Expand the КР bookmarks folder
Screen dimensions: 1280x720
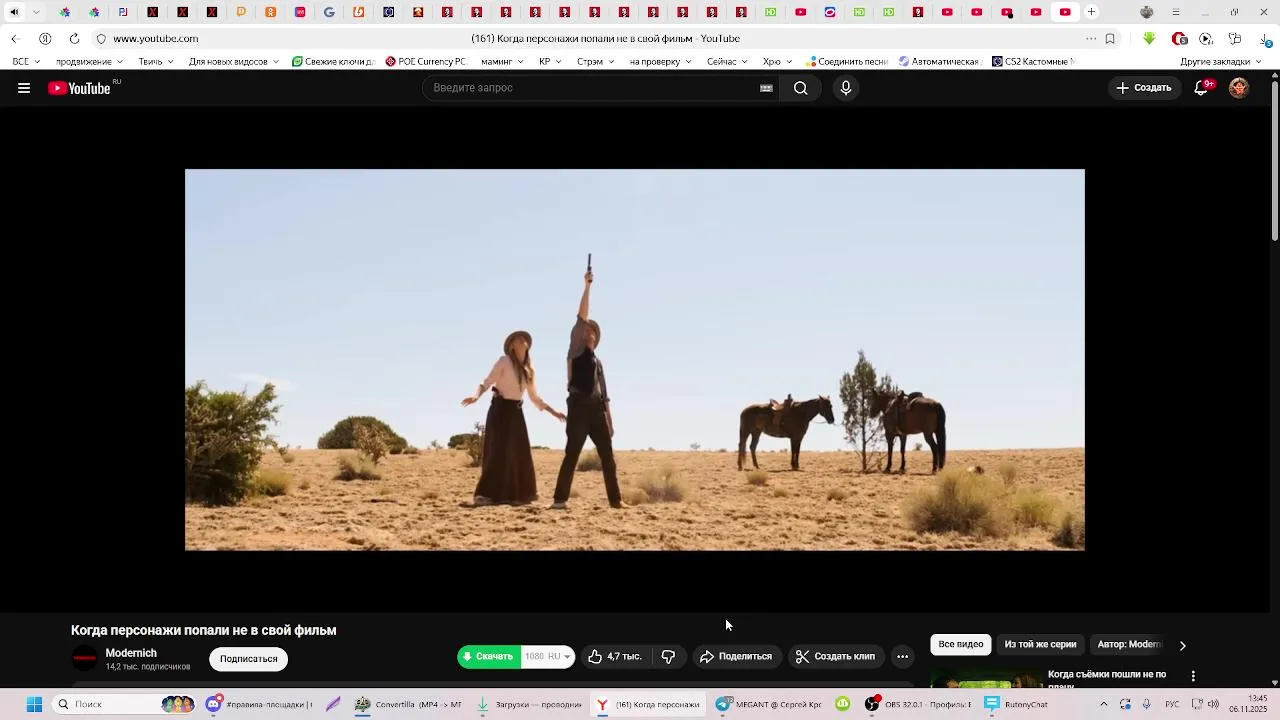(551, 62)
